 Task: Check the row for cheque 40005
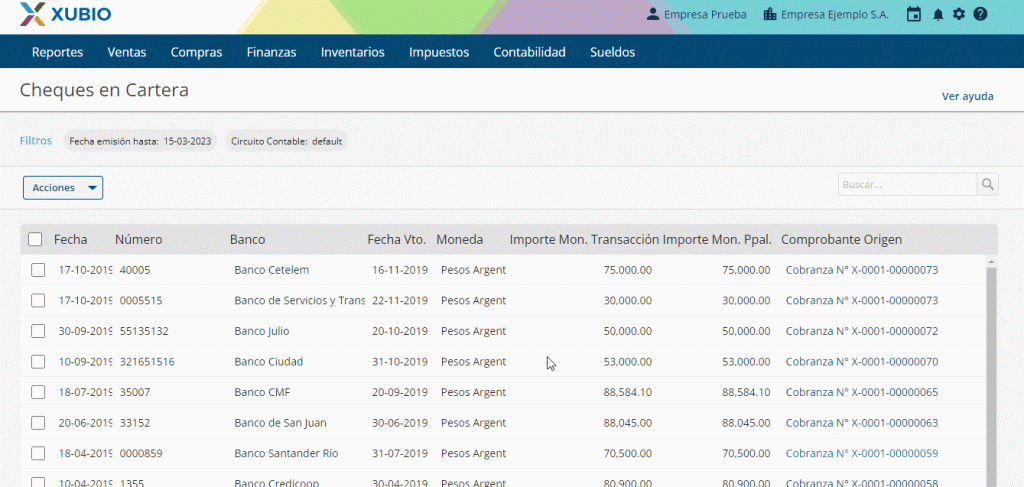(x=38, y=270)
